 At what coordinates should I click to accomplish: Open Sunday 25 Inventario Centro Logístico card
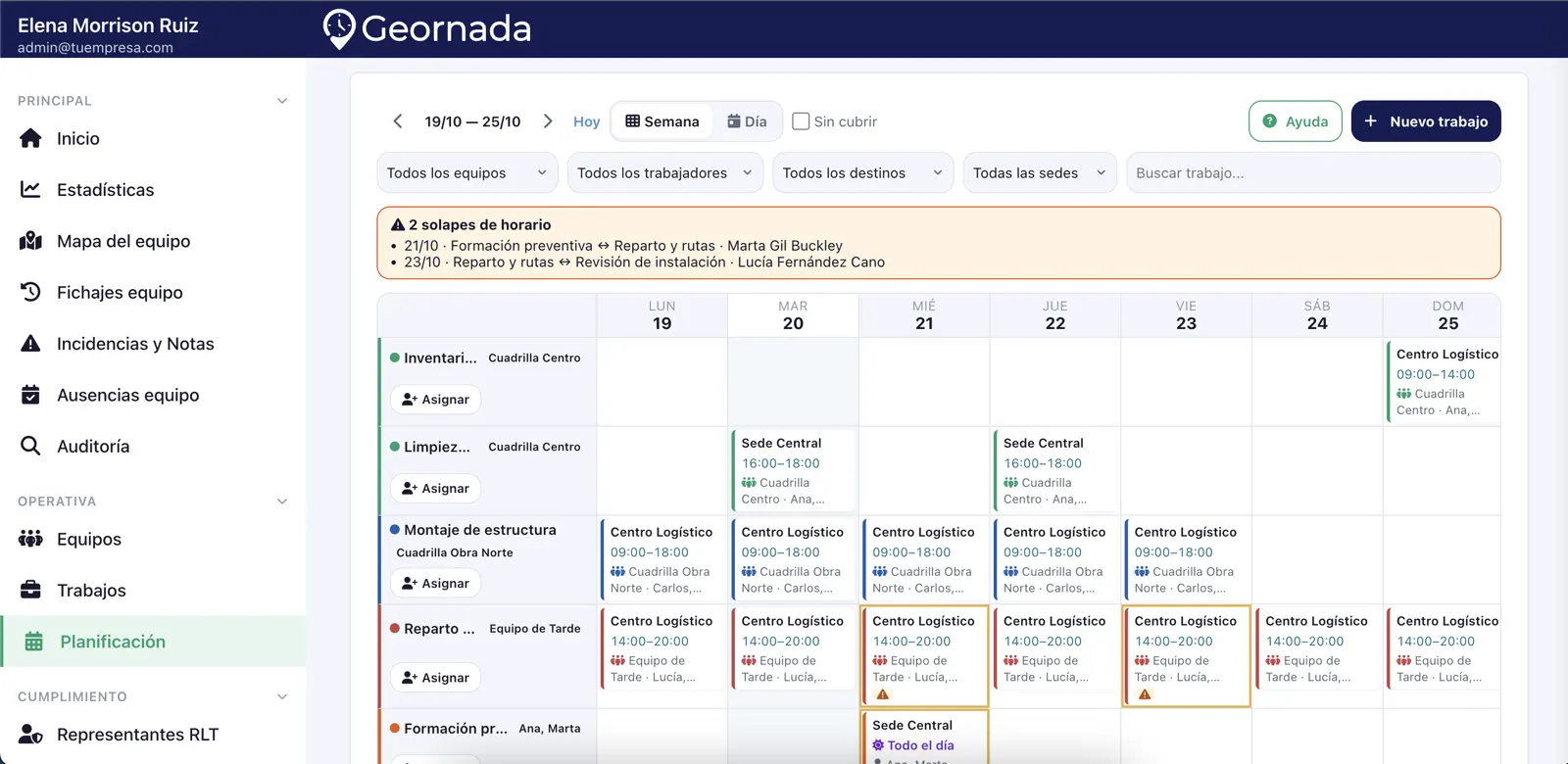(x=1444, y=382)
